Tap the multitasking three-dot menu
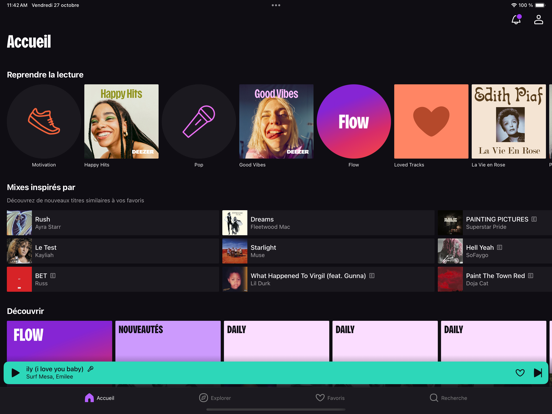 pyautogui.click(x=276, y=5)
